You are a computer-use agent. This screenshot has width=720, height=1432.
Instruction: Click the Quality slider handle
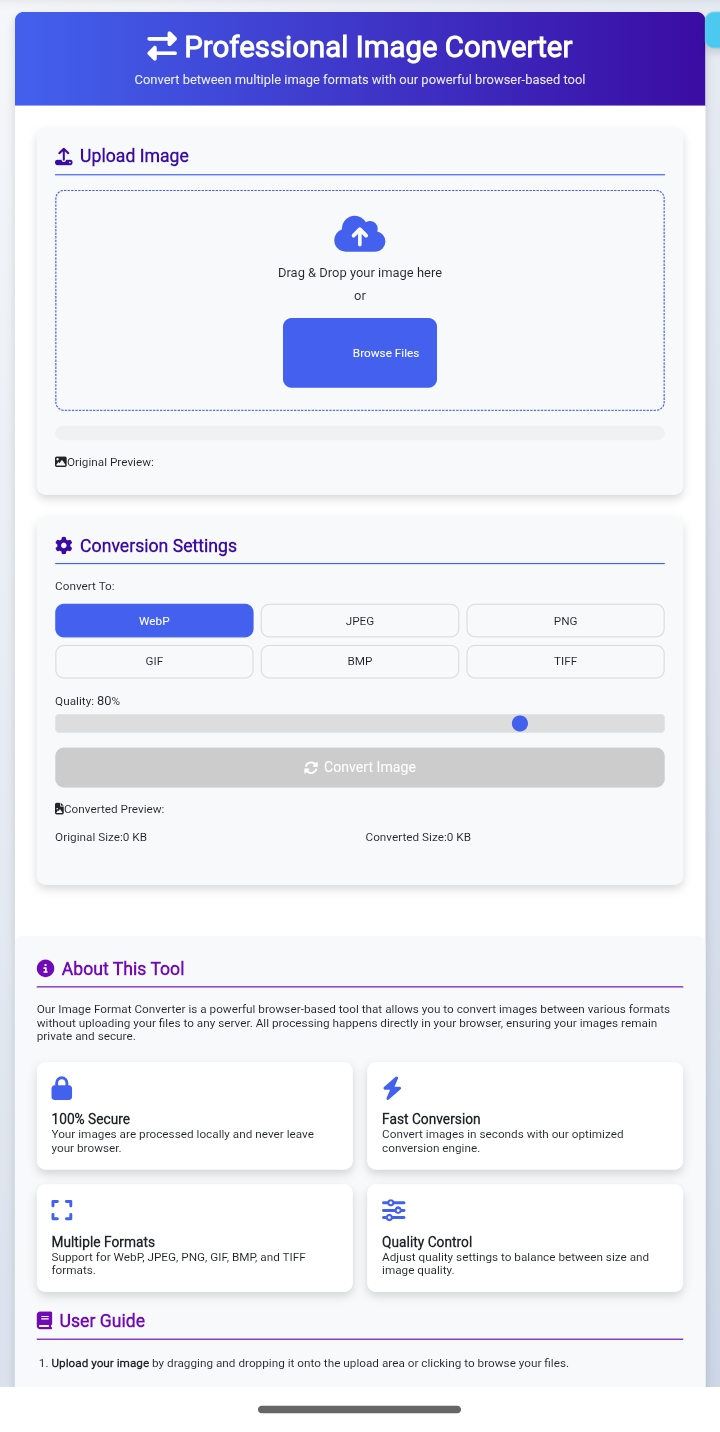[520, 724]
